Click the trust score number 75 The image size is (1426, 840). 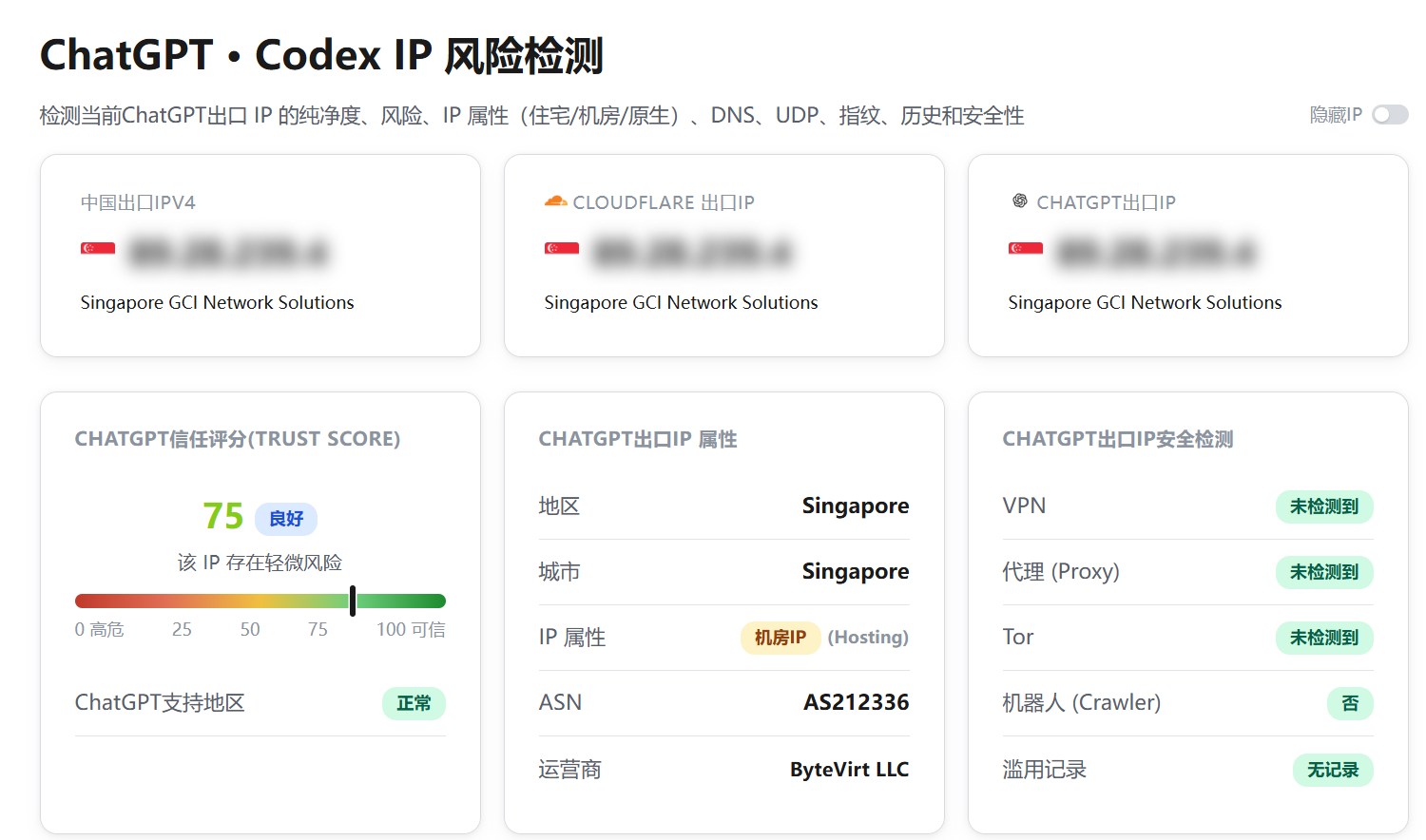[x=223, y=516]
